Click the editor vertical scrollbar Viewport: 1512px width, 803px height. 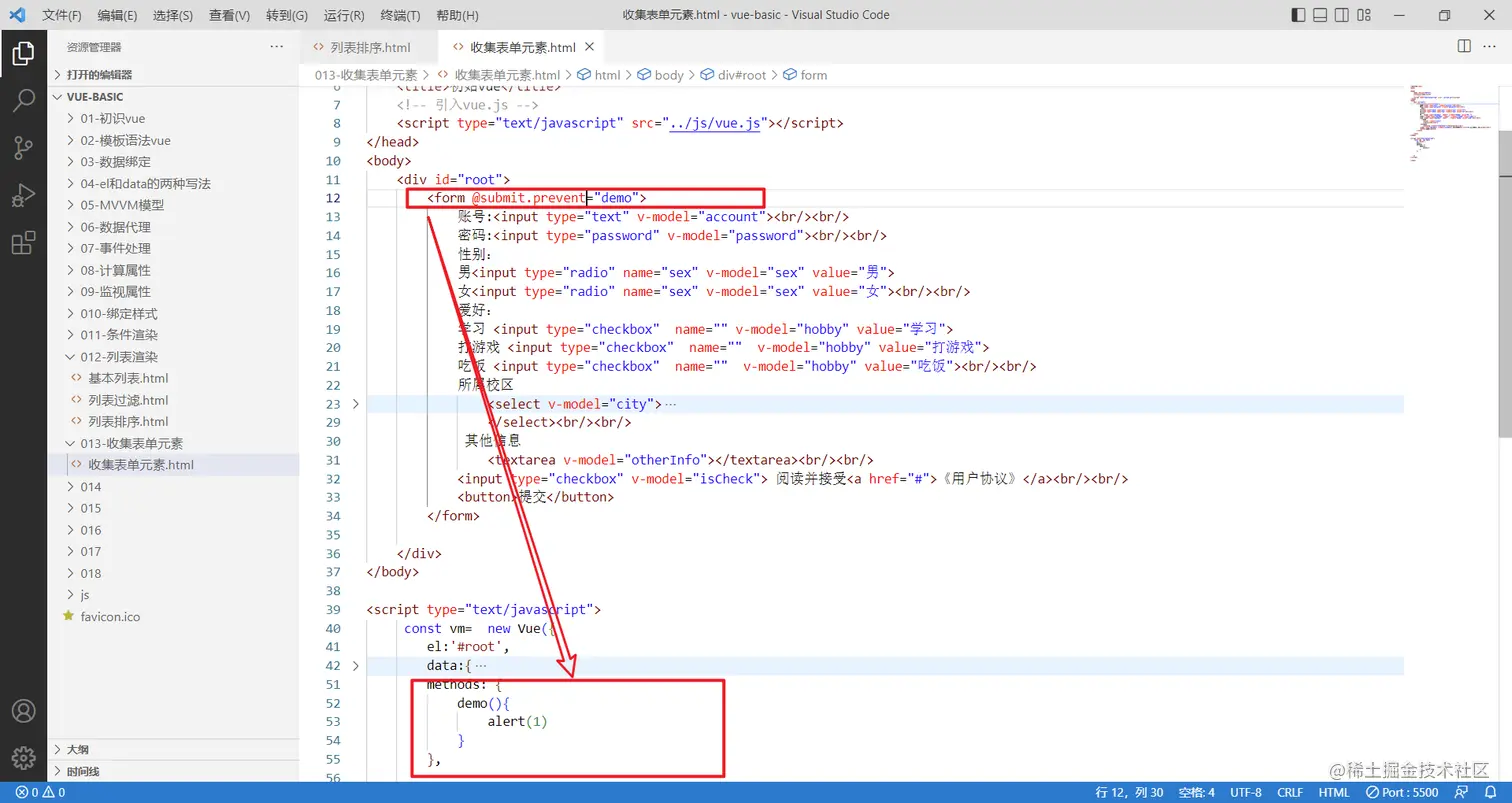[1505, 284]
